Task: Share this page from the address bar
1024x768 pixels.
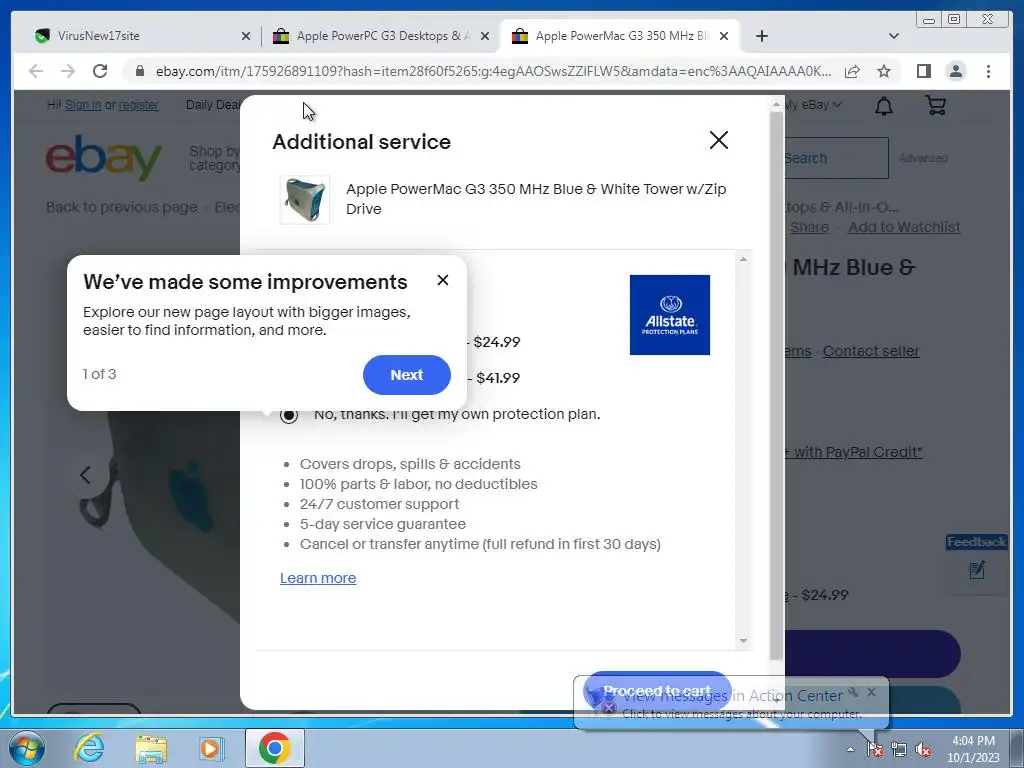Action: click(x=852, y=71)
